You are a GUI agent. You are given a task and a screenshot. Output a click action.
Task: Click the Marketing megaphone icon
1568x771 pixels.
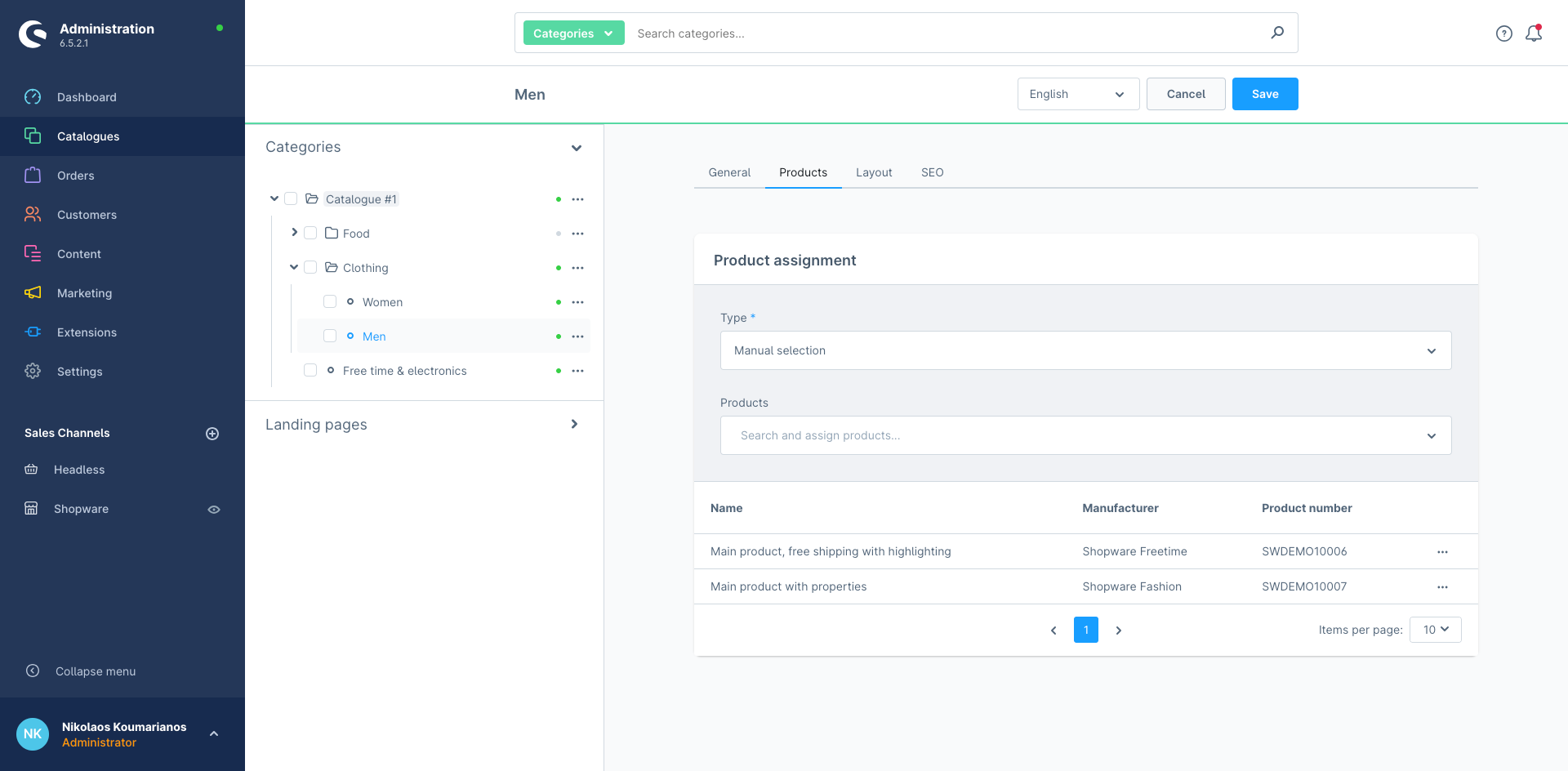(x=33, y=293)
